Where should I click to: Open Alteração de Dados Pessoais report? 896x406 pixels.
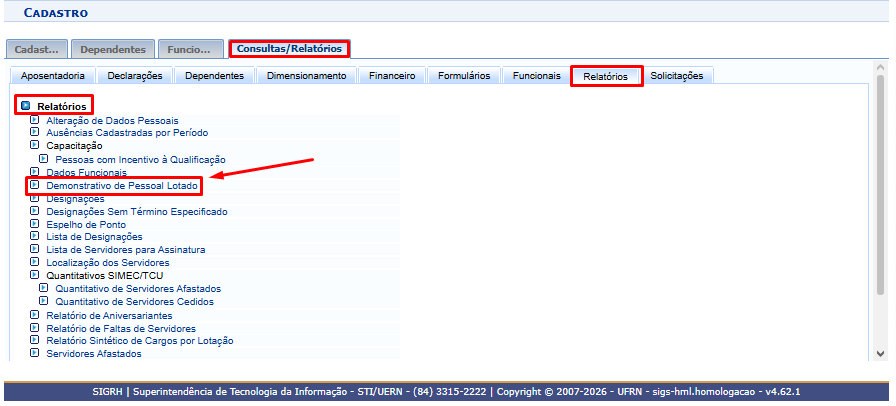(112, 121)
